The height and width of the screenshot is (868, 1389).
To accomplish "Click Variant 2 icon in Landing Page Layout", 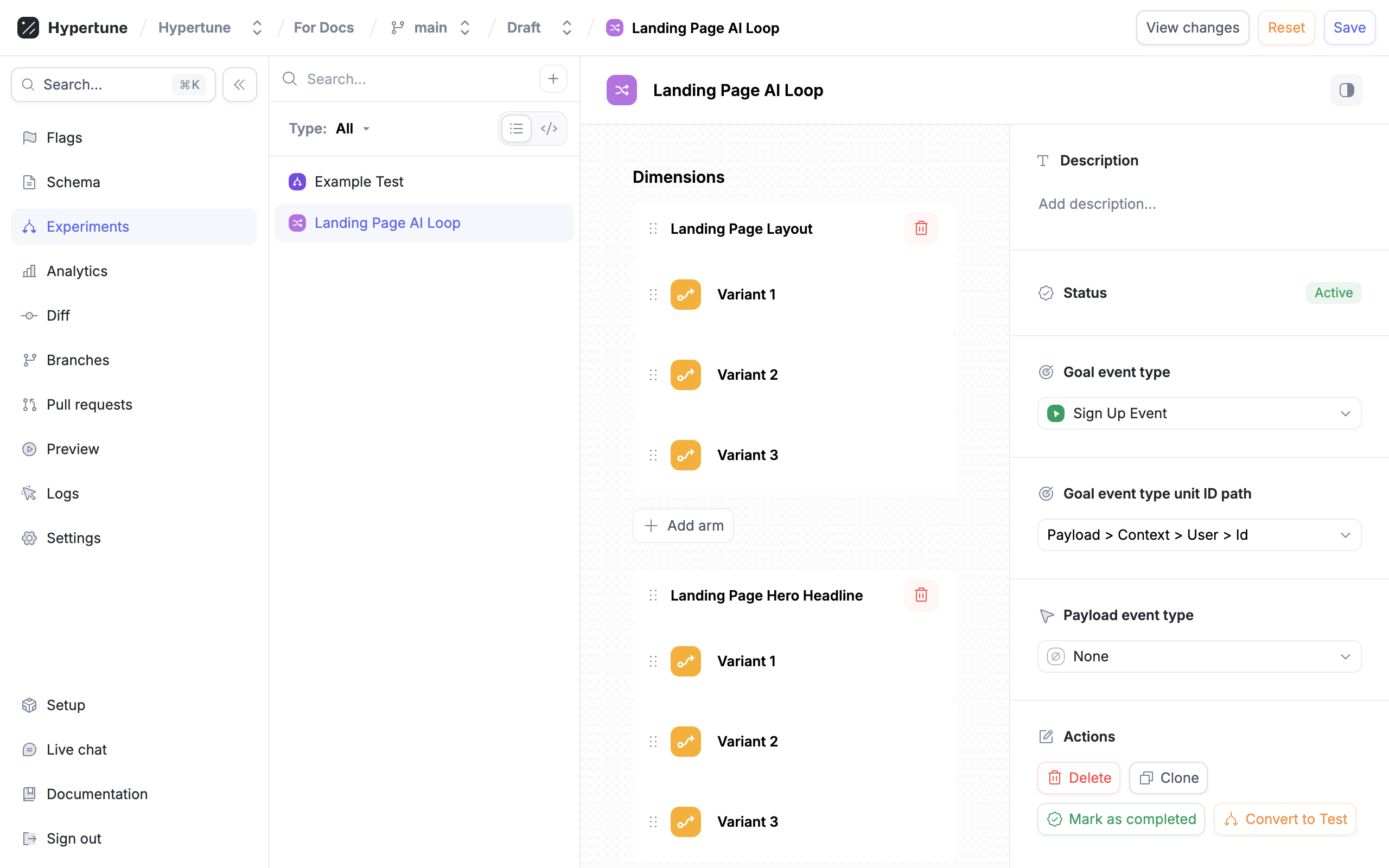I will pyautogui.click(x=685, y=375).
